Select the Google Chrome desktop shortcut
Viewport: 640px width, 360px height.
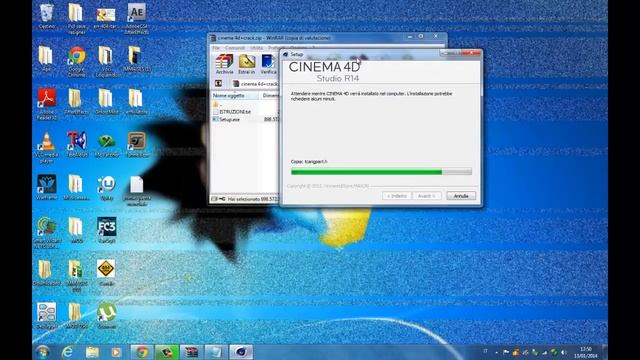(77, 61)
